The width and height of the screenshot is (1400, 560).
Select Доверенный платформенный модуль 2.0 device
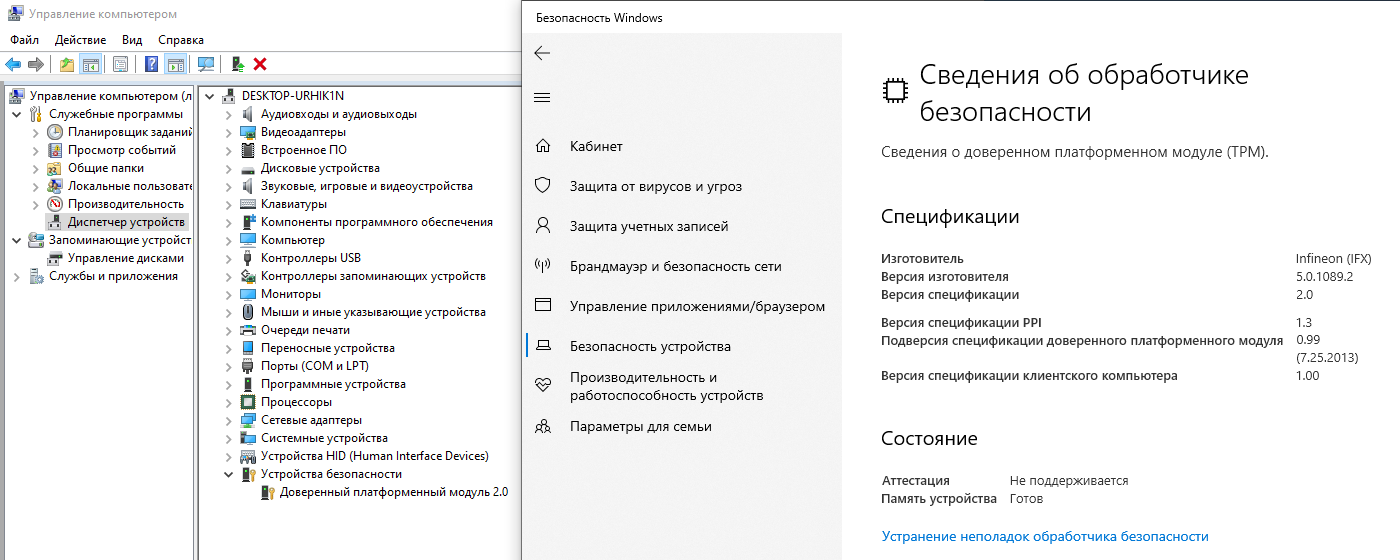(393, 492)
